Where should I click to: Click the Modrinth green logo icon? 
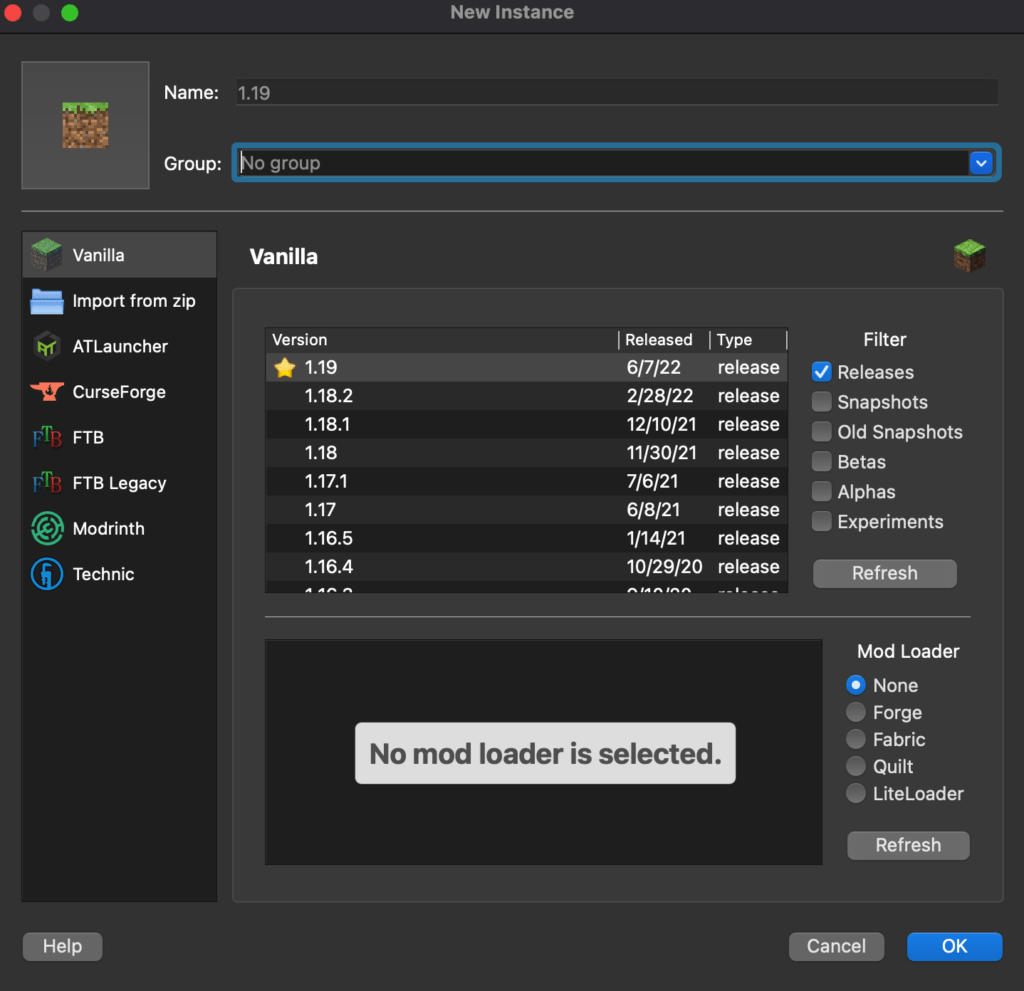click(x=47, y=528)
